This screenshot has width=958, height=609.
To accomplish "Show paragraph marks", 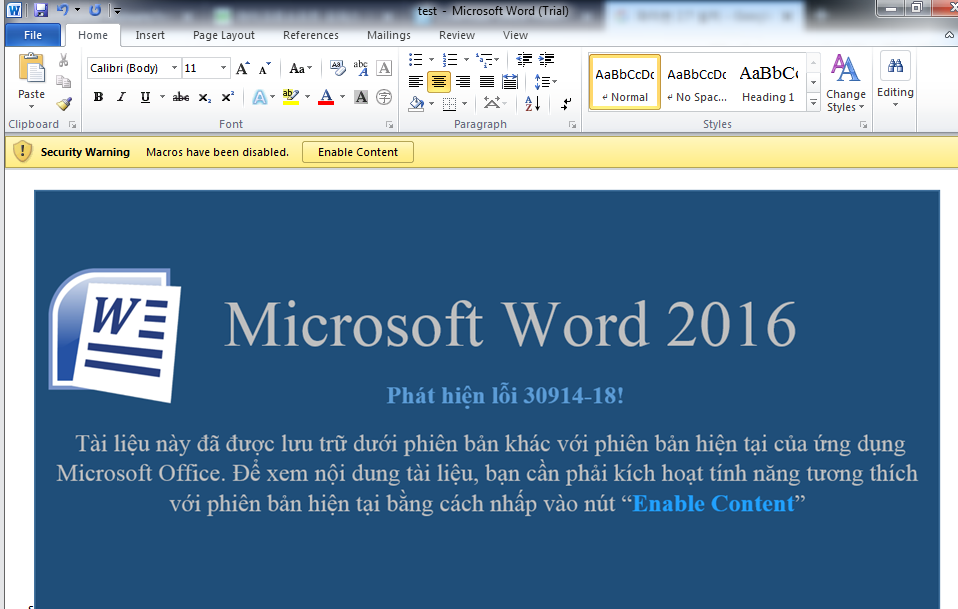I will 566,104.
